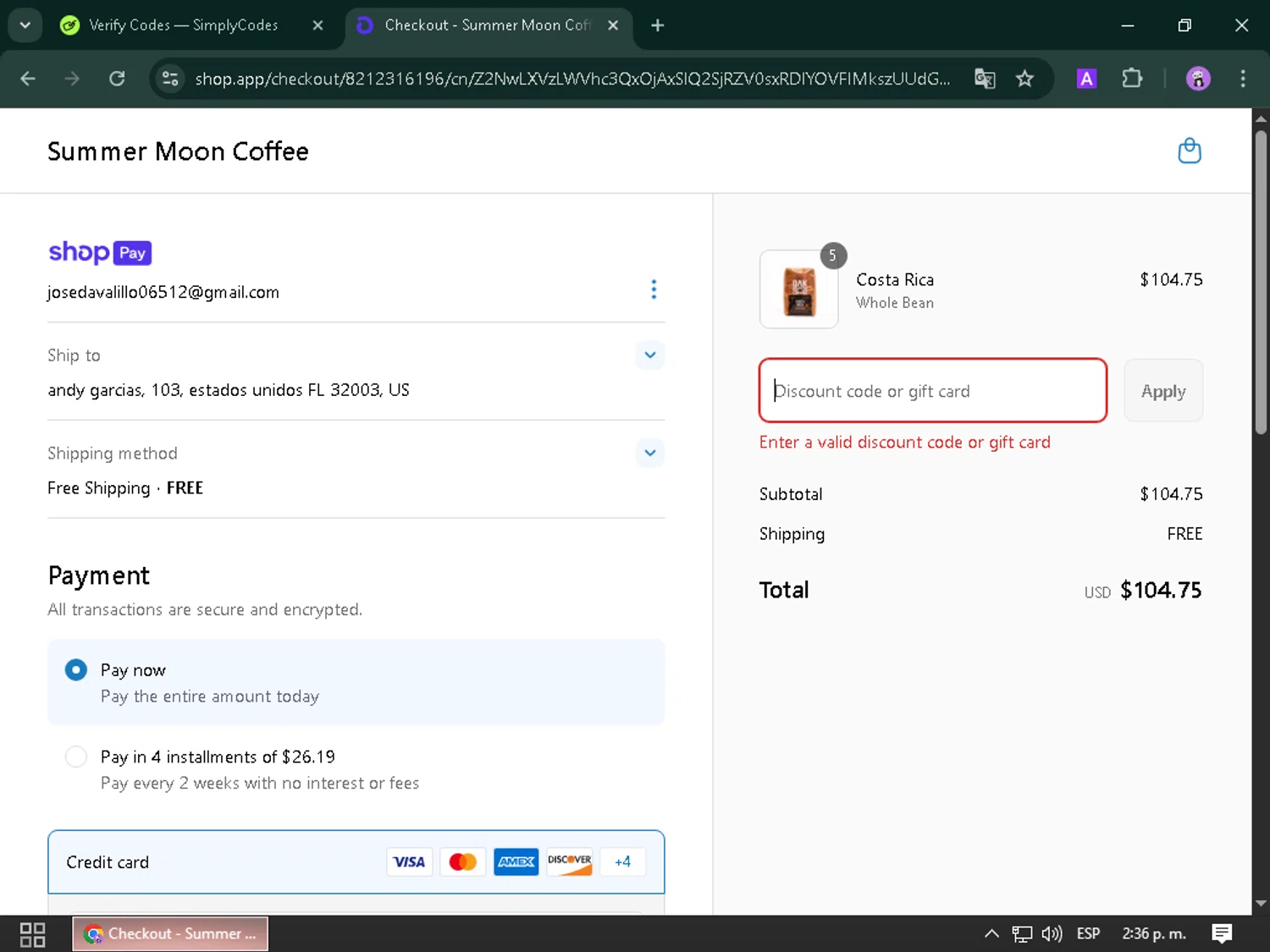Open notifications action center icon
The height and width of the screenshot is (952, 1270).
[x=1222, y=934]
